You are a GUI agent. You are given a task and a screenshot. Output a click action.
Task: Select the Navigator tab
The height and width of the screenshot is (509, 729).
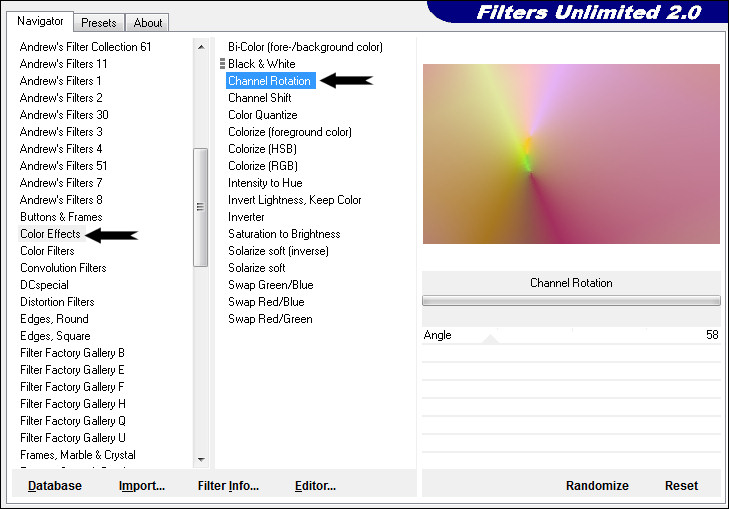[x=40, y=21]
